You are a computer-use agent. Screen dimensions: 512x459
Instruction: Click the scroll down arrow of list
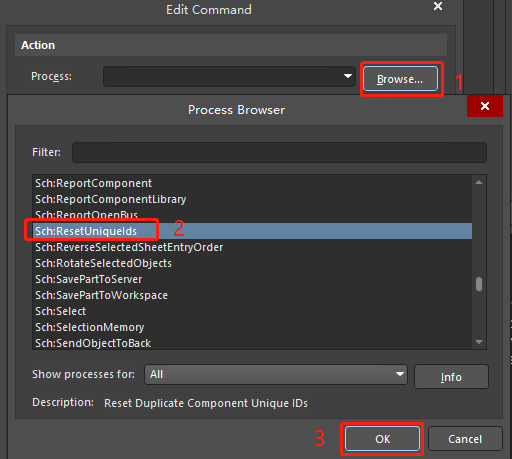pos(479,342)
